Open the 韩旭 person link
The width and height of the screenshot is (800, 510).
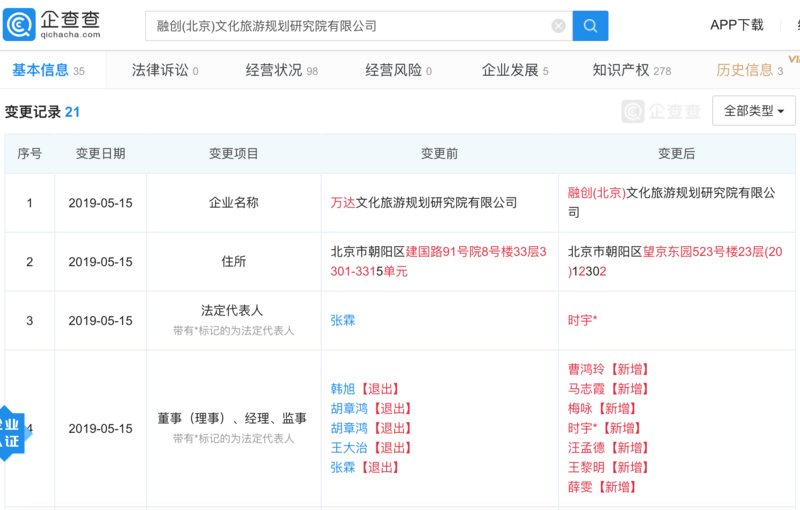click(x=343, y=389)
